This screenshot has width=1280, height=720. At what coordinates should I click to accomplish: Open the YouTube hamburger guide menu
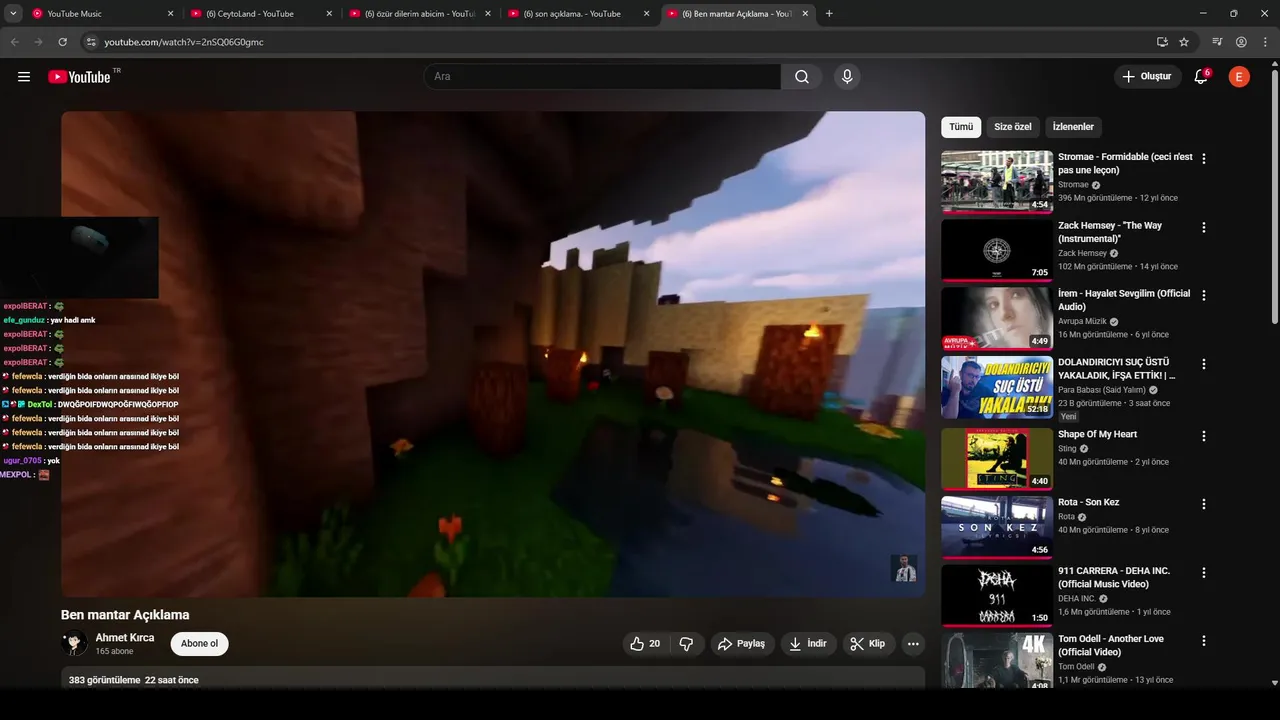pyautogui.click(x=24, y=77)
